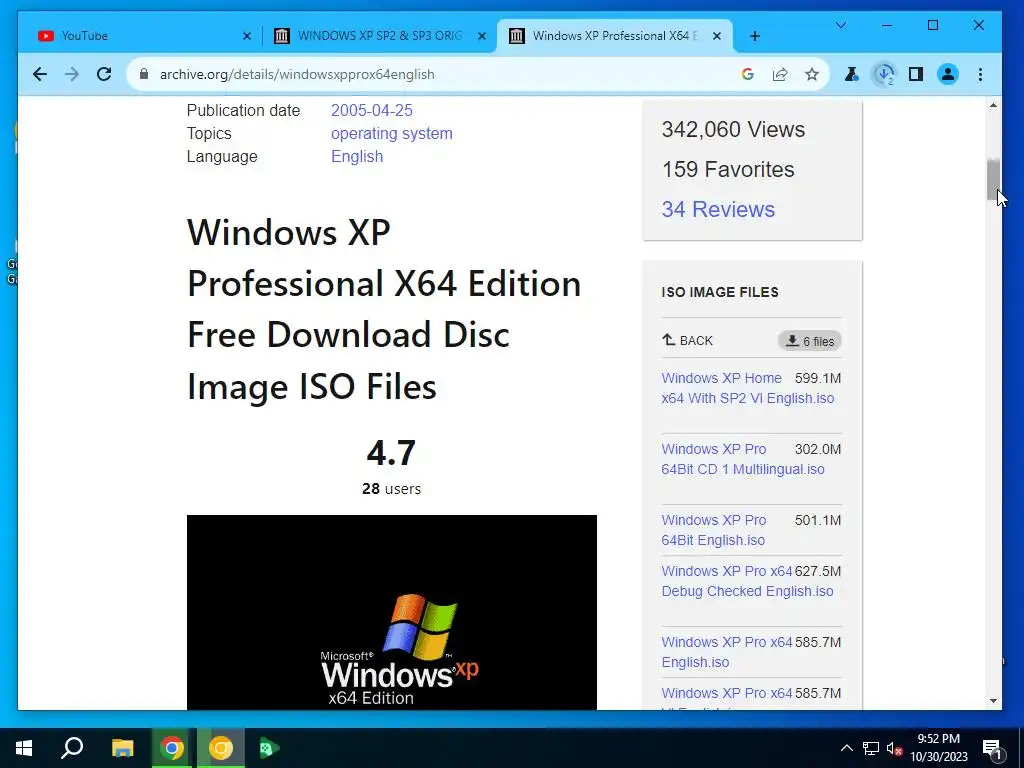Click the scrollbar up arrow

(x=993, y=105)
